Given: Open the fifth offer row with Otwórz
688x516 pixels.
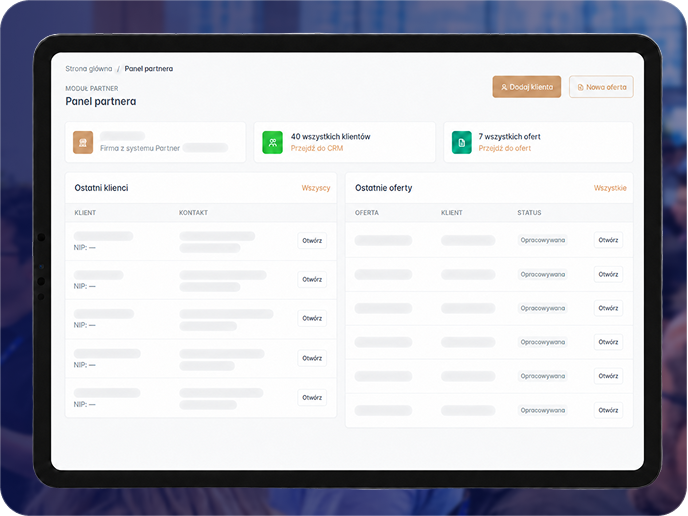Looking at the screenshot, I should (608, 376).
